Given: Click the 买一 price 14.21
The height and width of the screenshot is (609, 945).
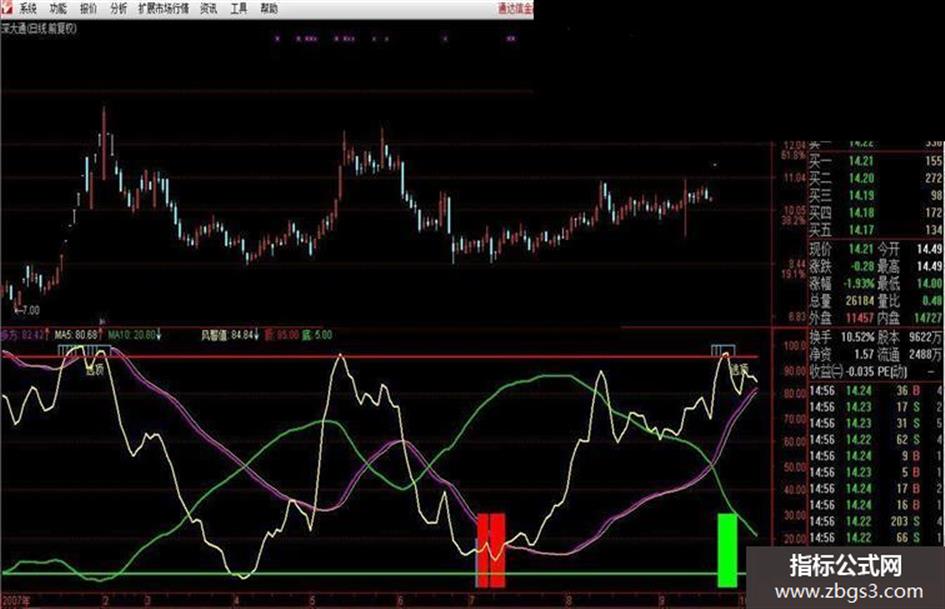Looking at the screenshot, I should pyautogui.click(x=861, y=161).
